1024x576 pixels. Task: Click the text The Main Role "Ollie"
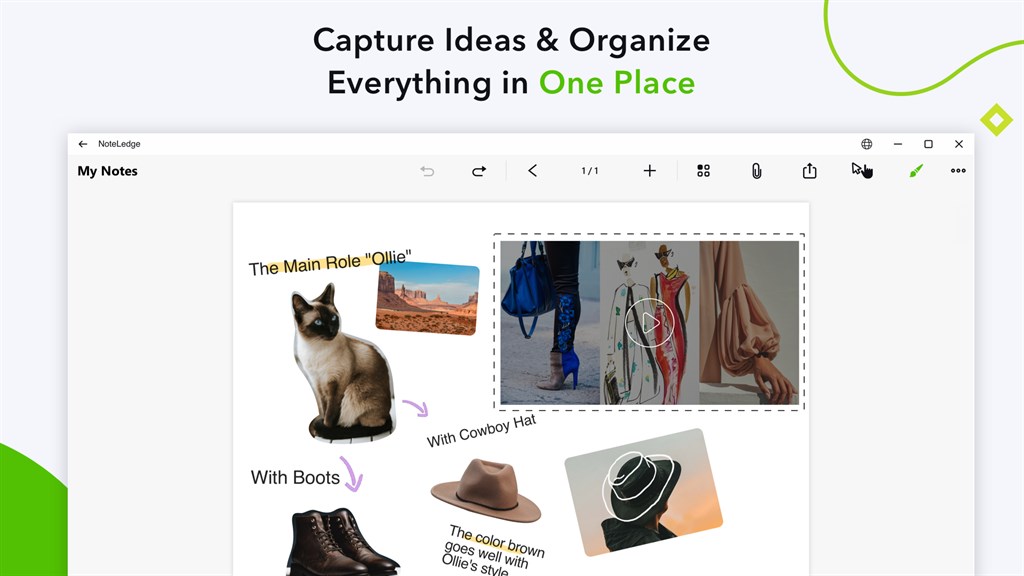pyautogui.click(x=330, y=263)
